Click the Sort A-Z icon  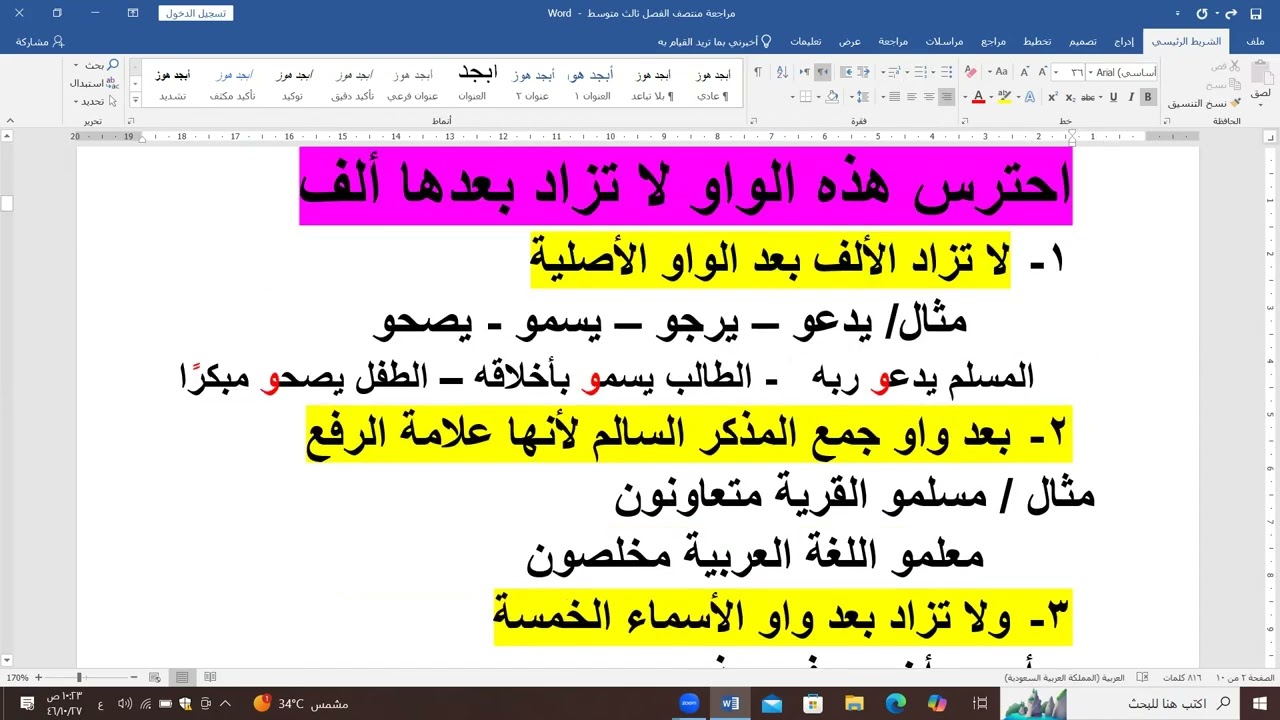782,72
